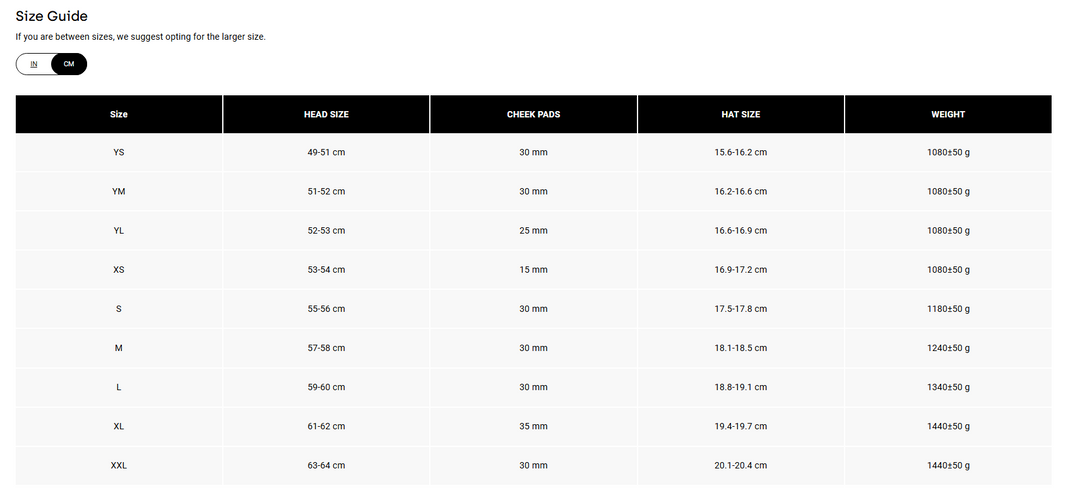
Task: Switch size units to IN
Action: click(x=34, y=64)
